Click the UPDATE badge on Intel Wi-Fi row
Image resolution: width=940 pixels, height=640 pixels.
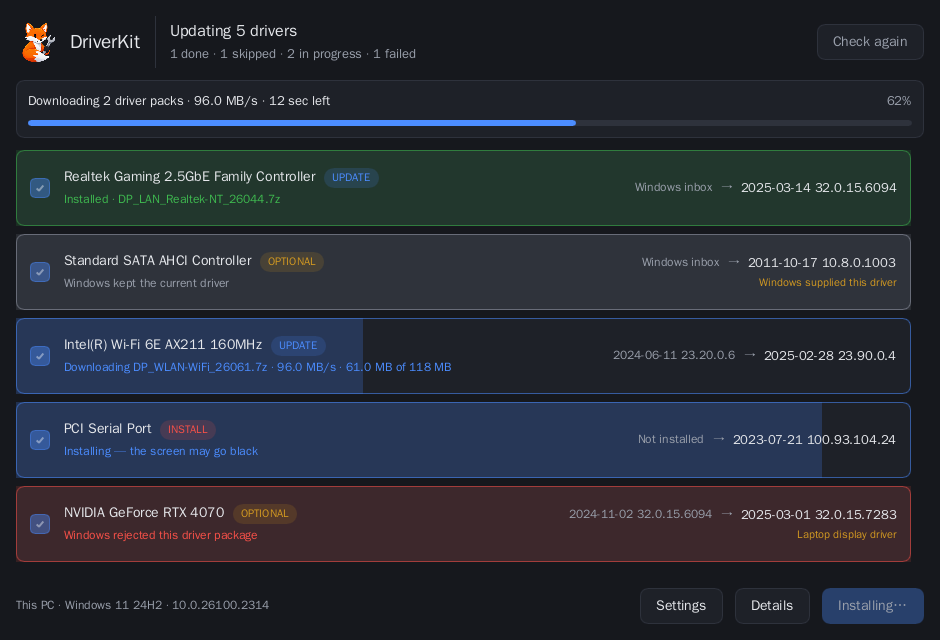pyautogui.click(x=298, y=346)
